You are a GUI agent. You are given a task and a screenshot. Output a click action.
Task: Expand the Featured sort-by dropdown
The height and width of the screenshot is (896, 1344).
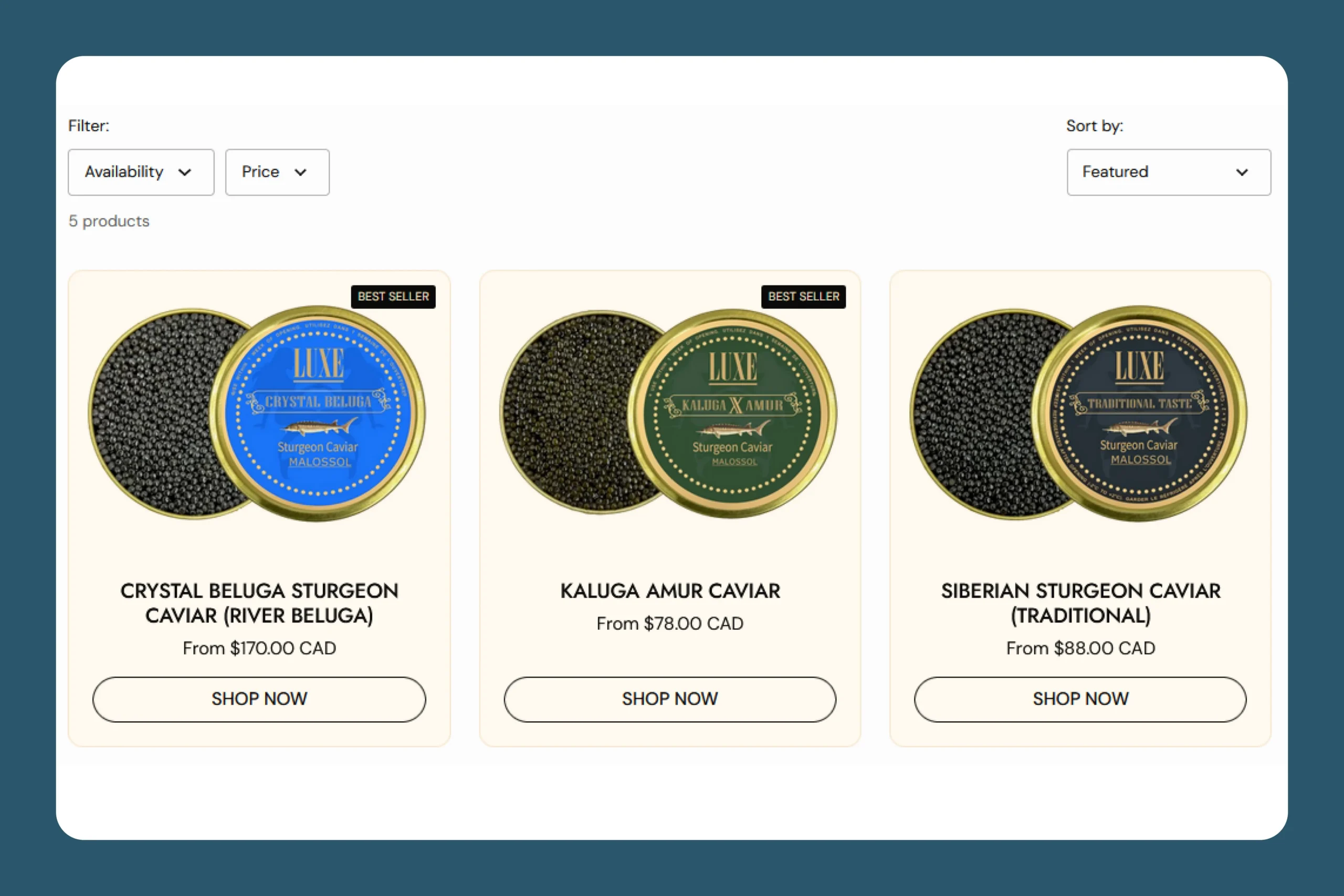1169,172
